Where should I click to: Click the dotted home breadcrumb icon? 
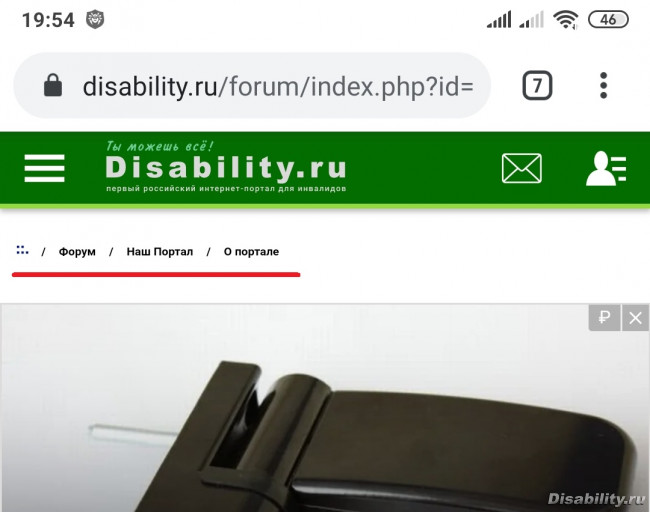click(x=22, y=250)
